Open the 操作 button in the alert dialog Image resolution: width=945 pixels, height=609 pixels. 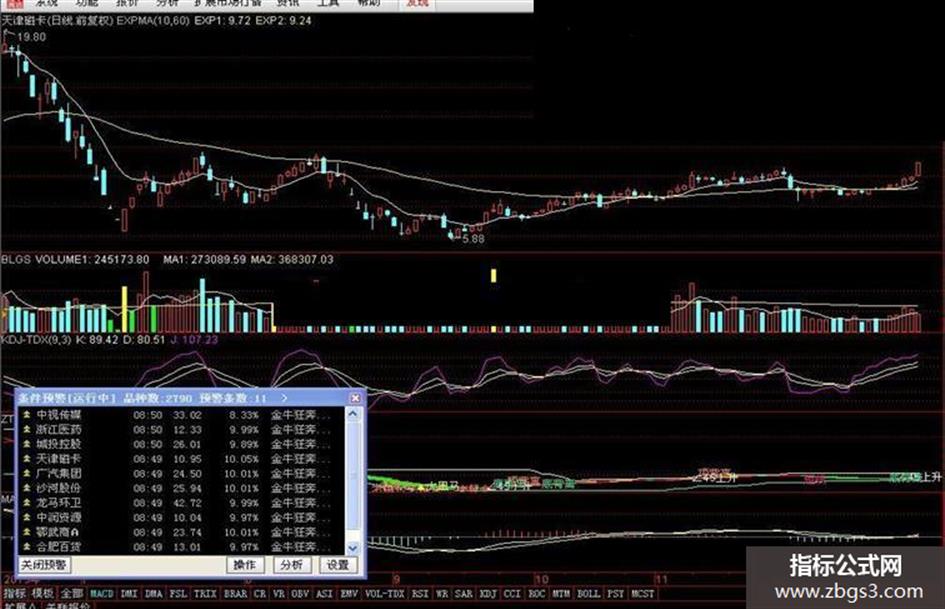244,565
